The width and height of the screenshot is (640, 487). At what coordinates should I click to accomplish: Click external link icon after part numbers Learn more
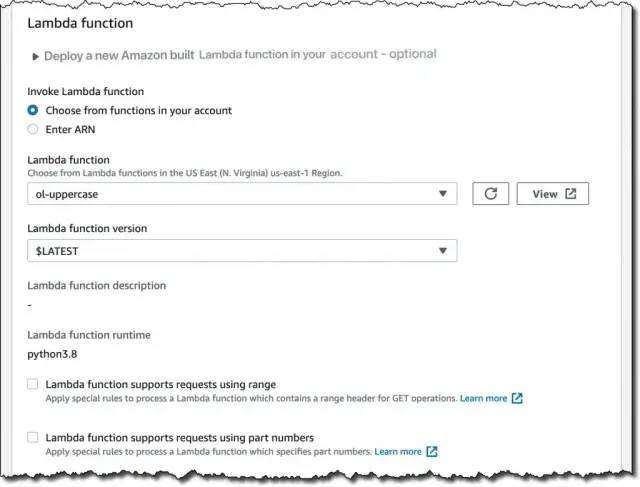[432, 452]
